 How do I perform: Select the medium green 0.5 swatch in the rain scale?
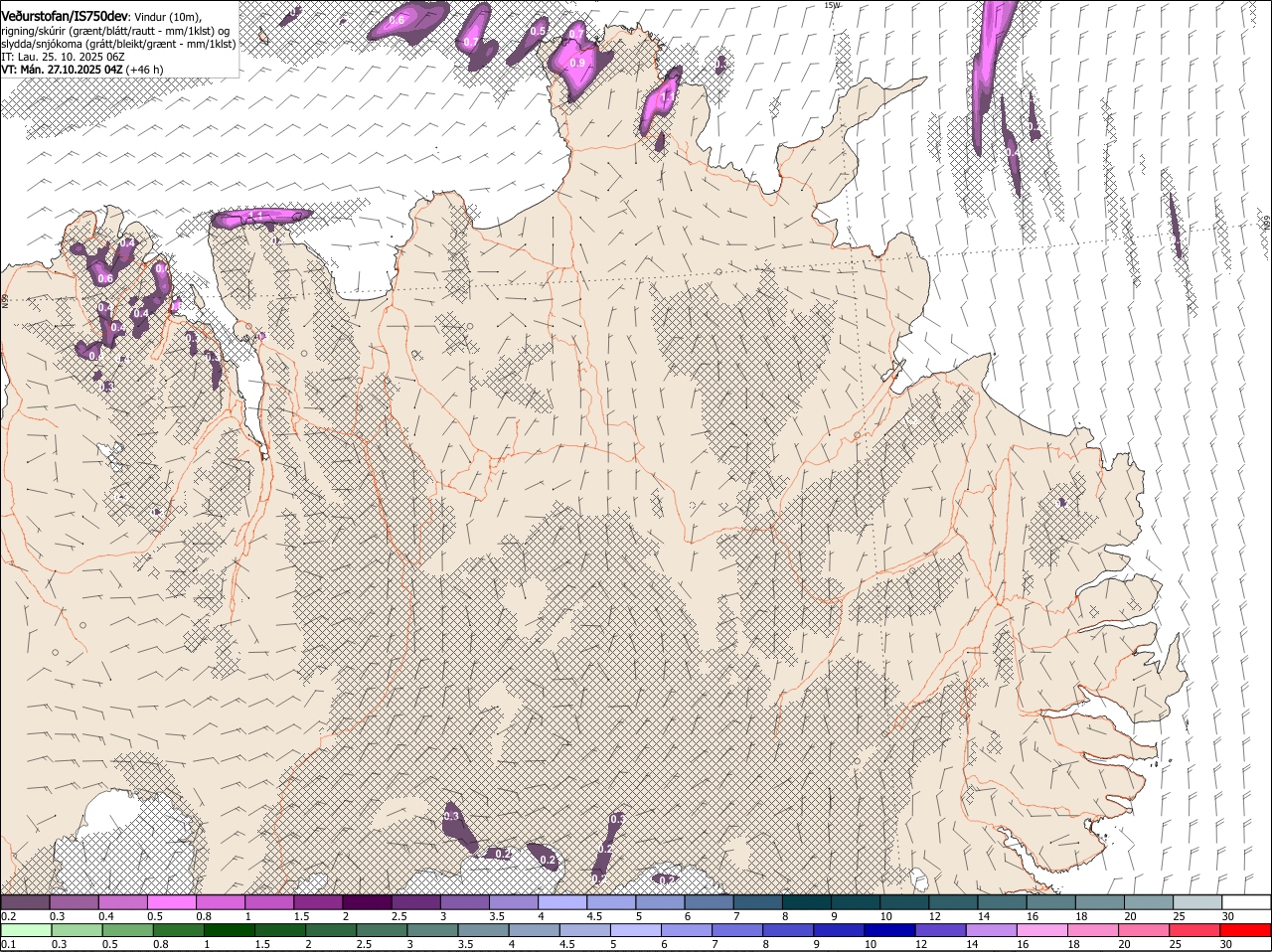(x=128, y=930)
